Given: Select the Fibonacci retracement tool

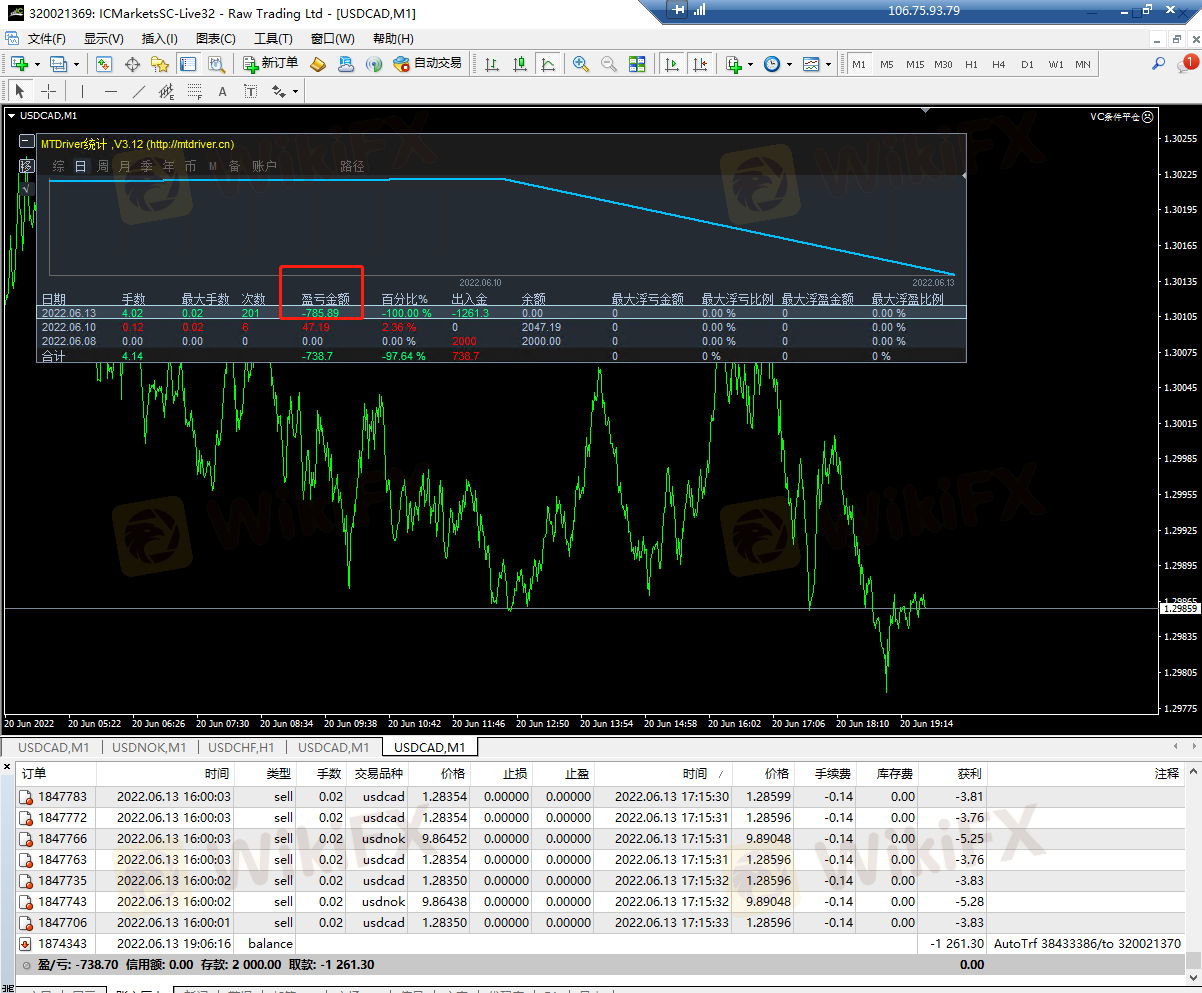Looking at the screenshot, I should (x=194, y=91).
